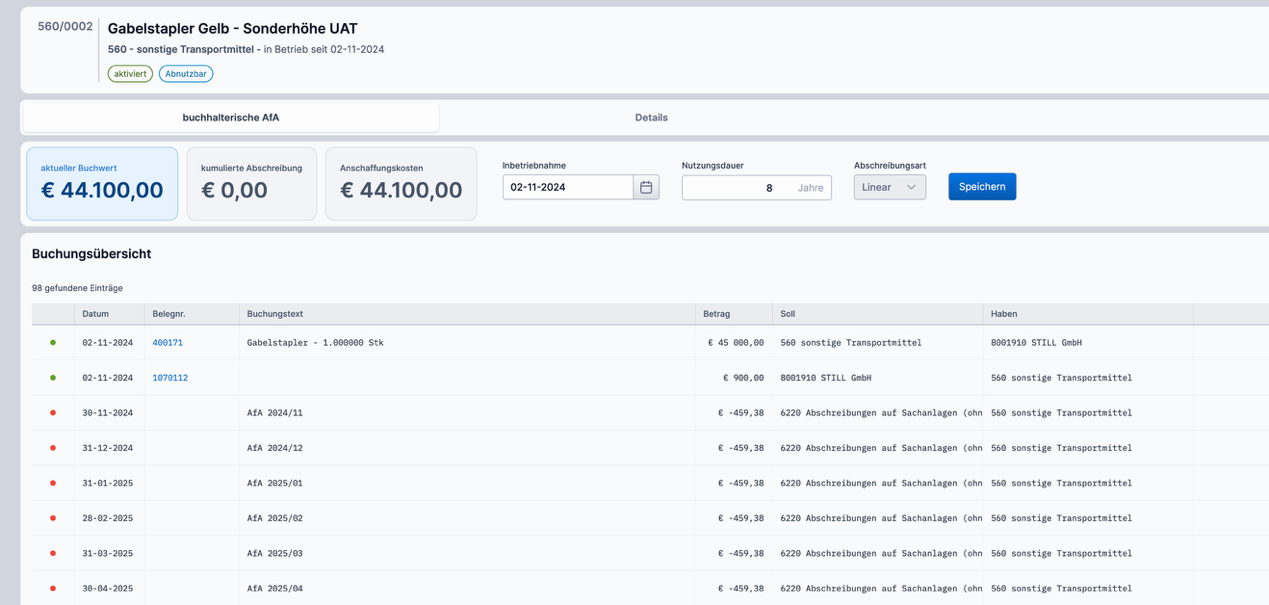Click green status dot of Belegnr. 1070112 row
Image resolution: width=1269 pixels, height=605 pixels.
point(53,378)
